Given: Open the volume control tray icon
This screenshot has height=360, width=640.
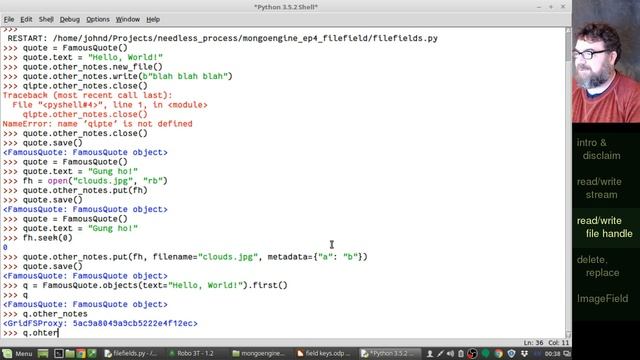Looking at the screenshot, I should click(450, 353).
